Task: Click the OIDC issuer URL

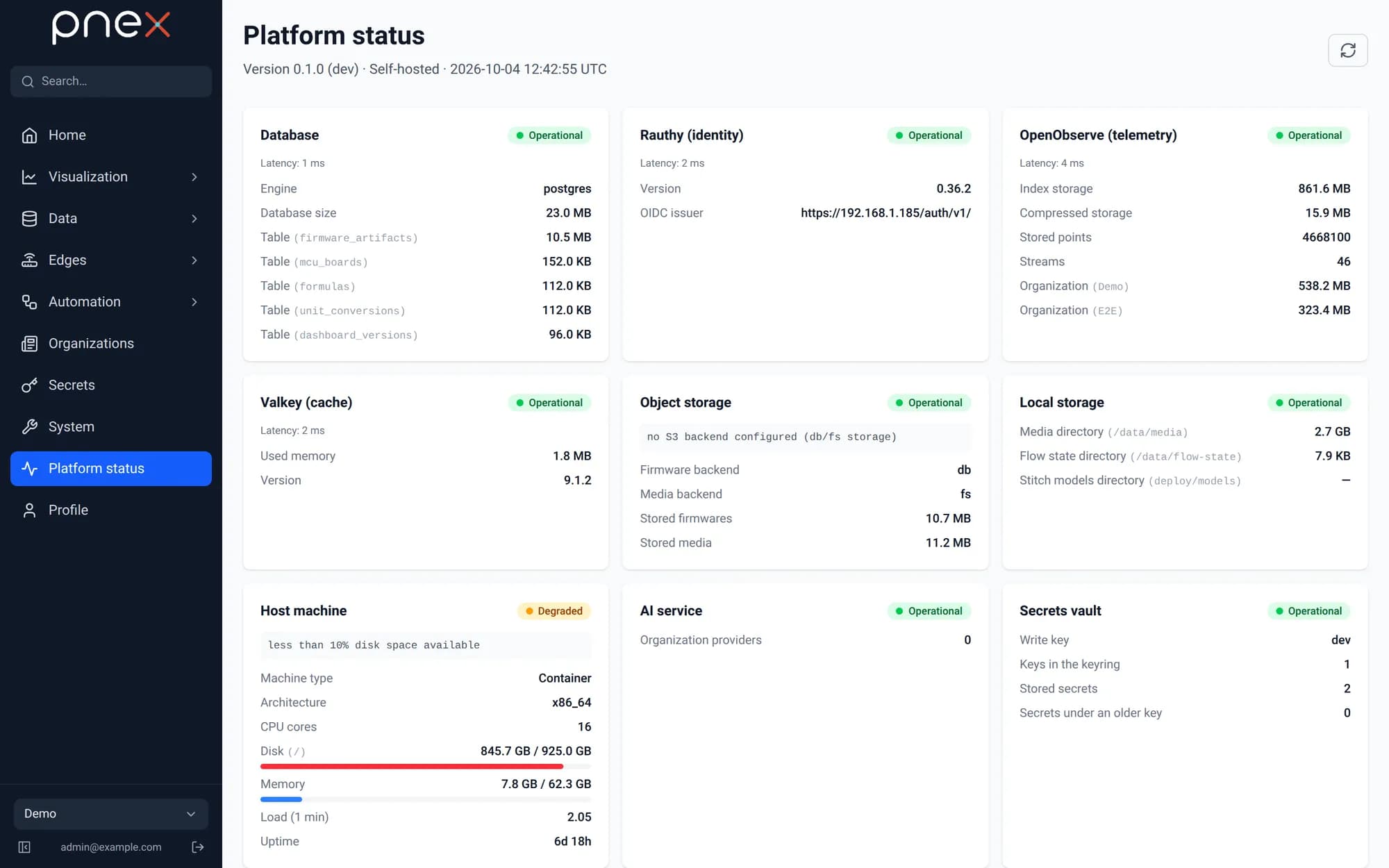Action: point(885,213)
